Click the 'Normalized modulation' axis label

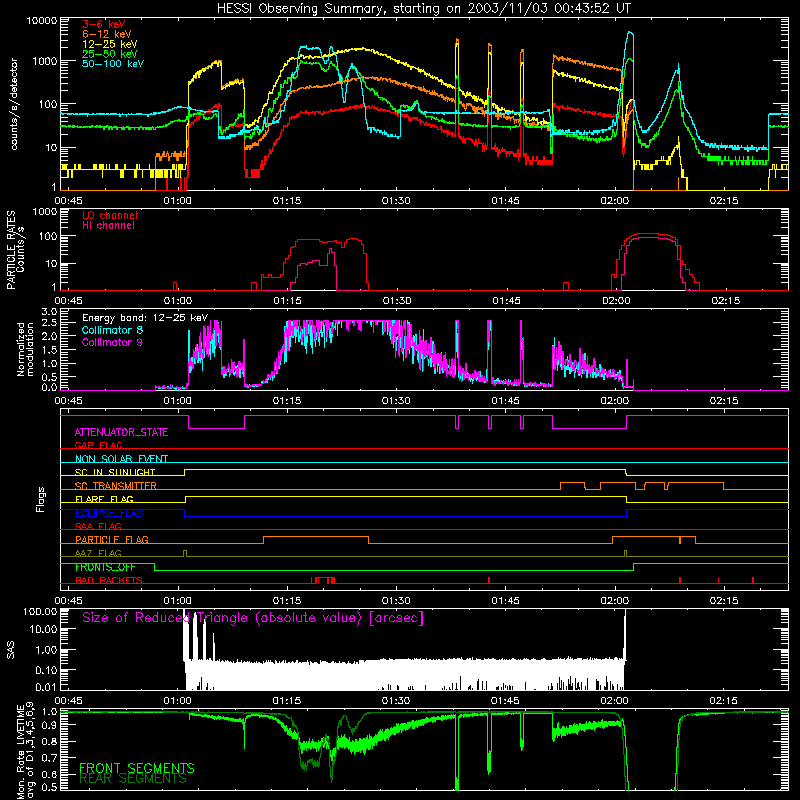(25, 349)
